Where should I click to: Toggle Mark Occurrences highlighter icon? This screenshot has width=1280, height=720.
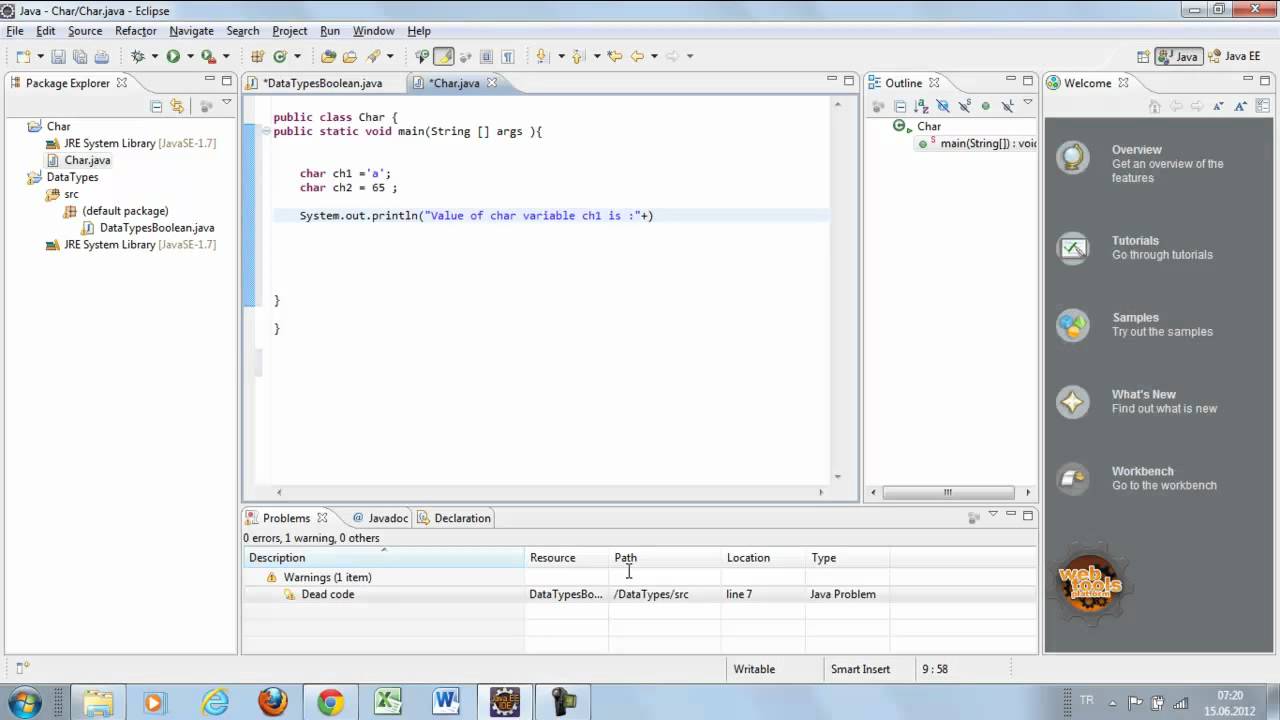pos(444,57)
